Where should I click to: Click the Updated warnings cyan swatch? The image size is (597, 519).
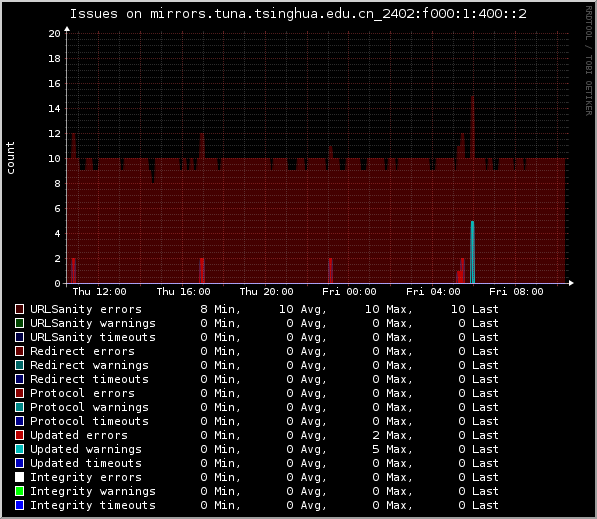coord(19,449)
